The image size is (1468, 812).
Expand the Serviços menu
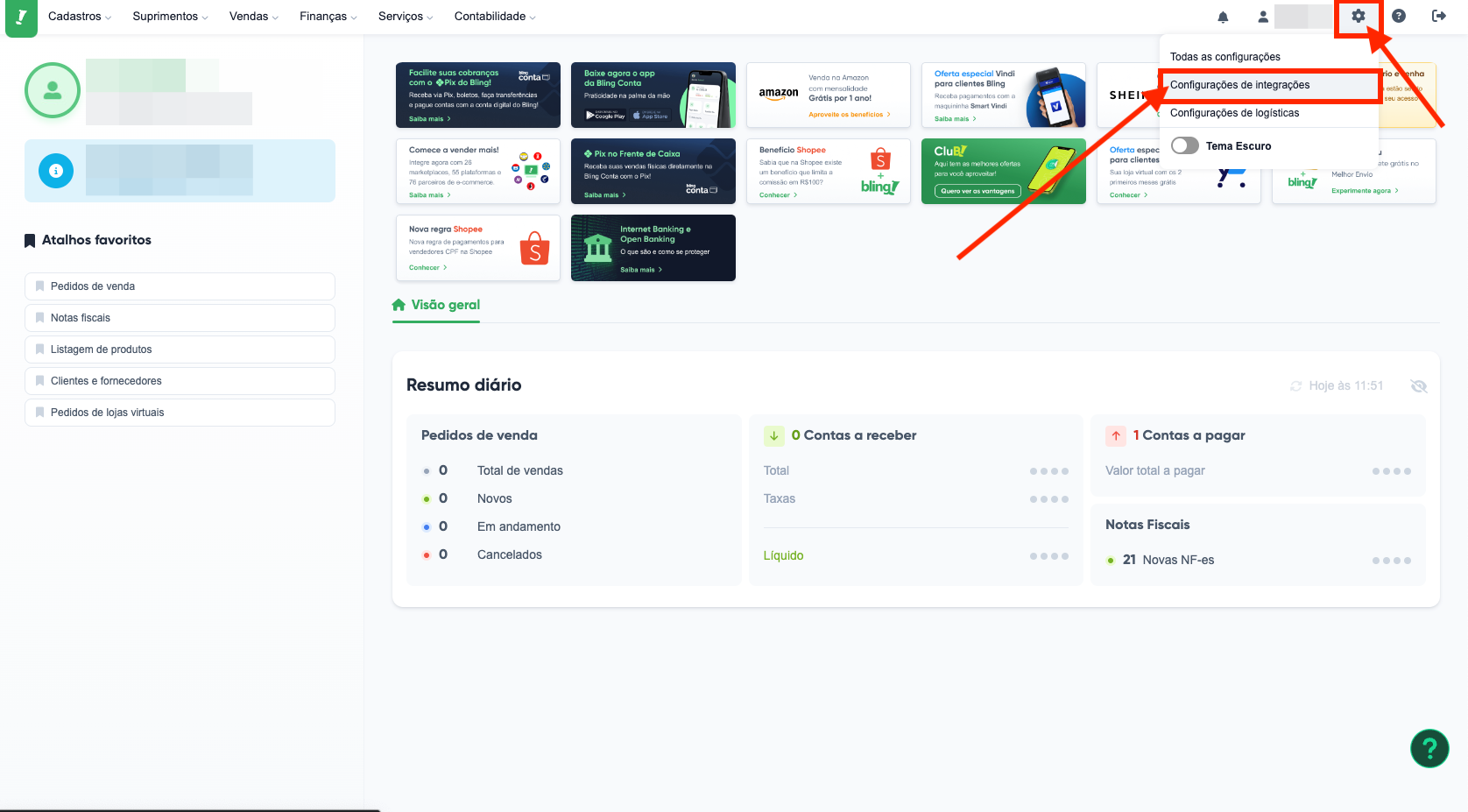(x=406, y=17)
